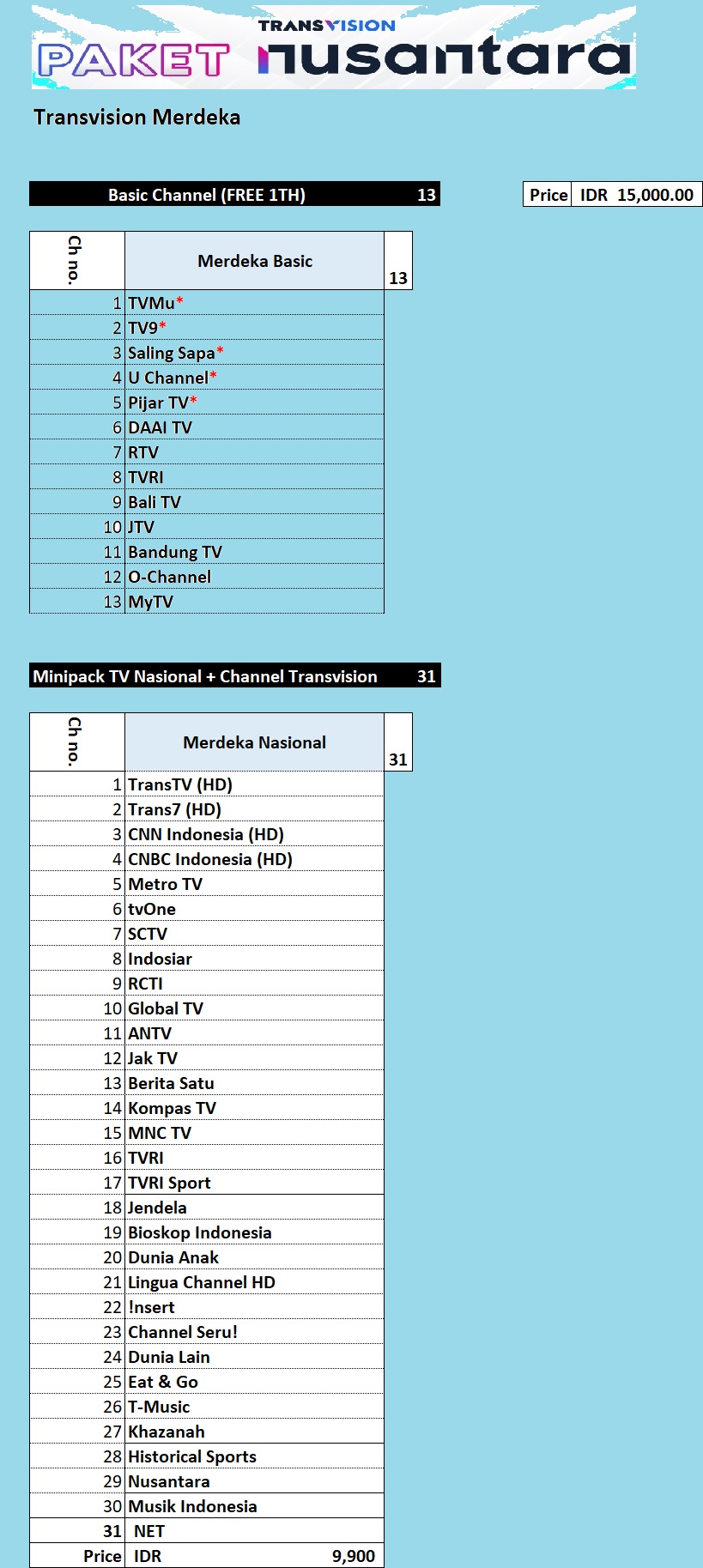703x1568 pixels.
Task: Click the 'Indosiar' channel cell
Action: [254, 958]
